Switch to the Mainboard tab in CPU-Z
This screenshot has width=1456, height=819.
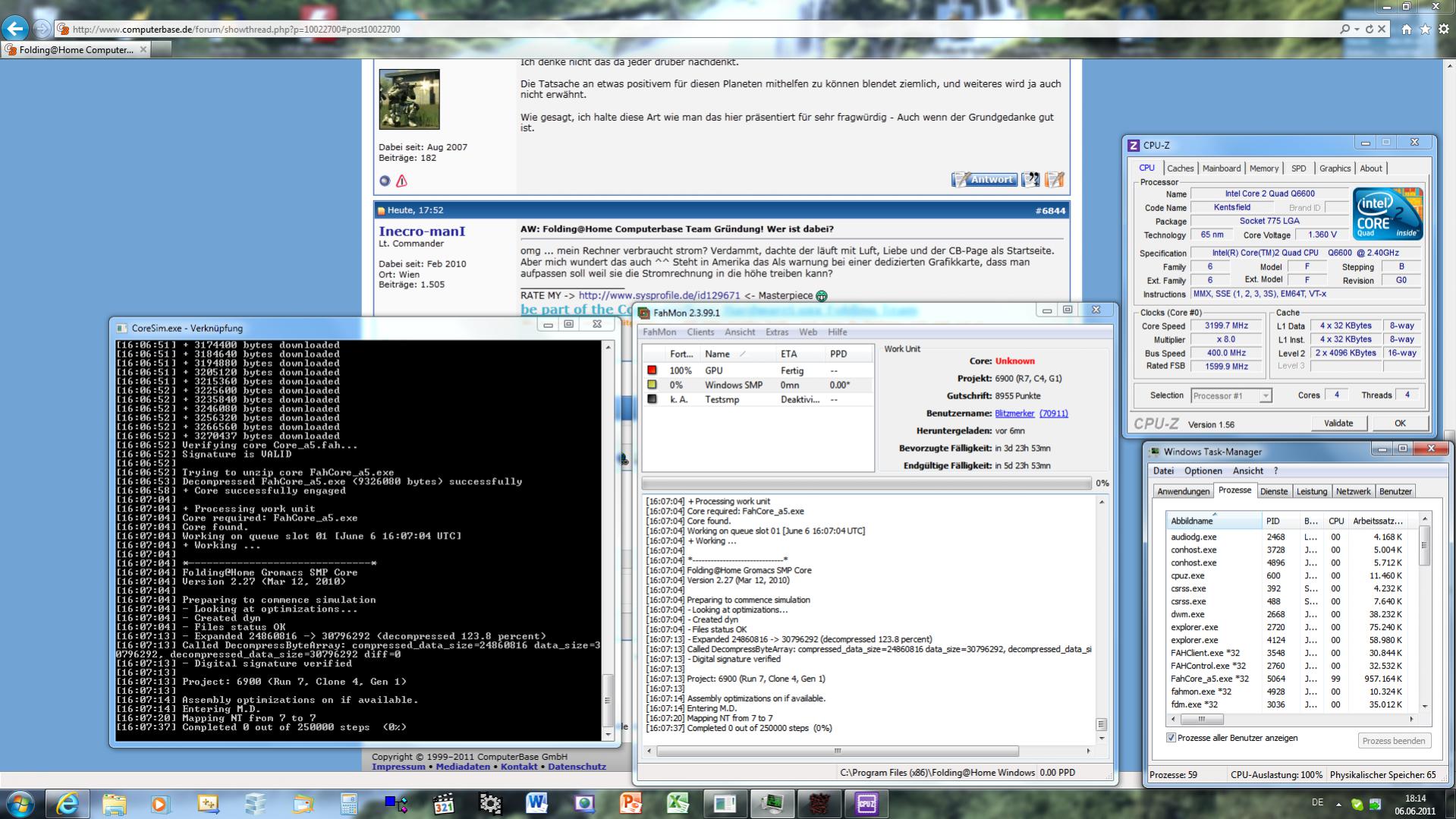pos(1222,169)
